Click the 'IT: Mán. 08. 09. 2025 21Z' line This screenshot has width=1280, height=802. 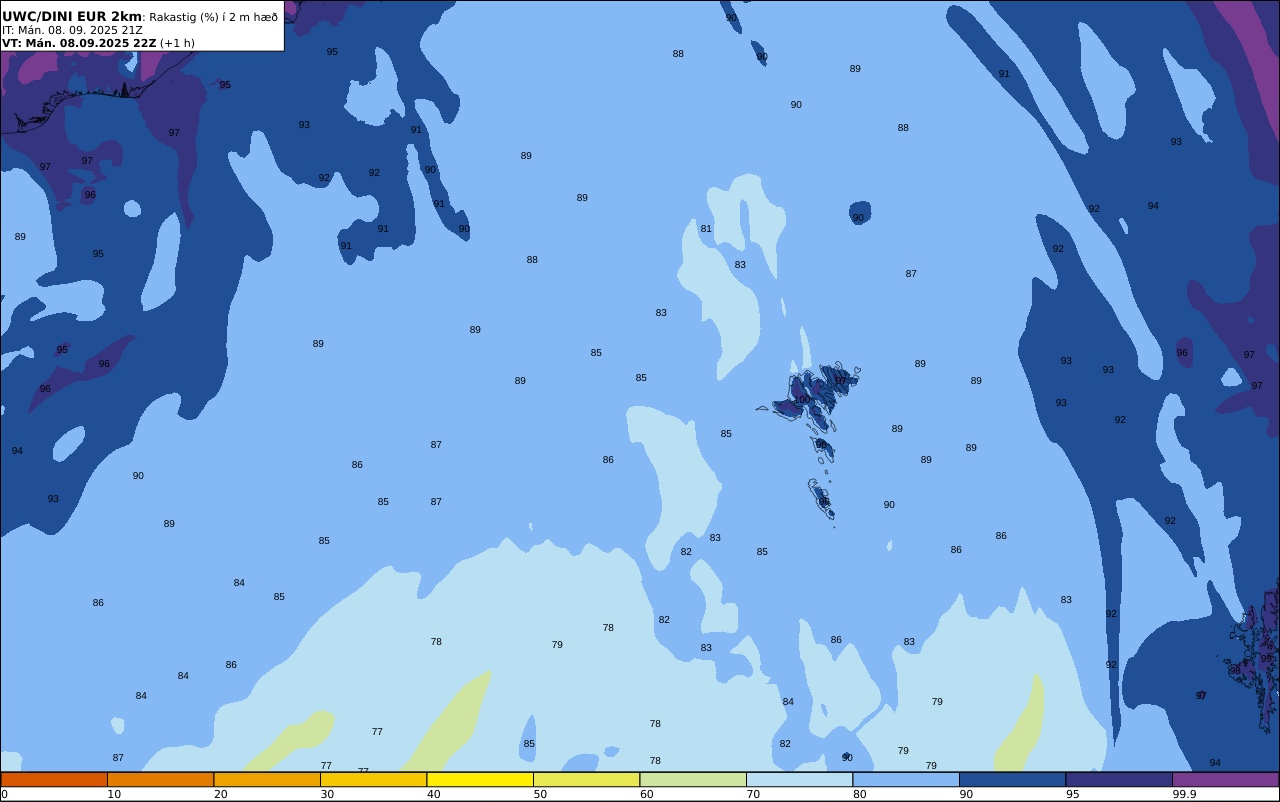pyautogui.click(x=72, y=30)
